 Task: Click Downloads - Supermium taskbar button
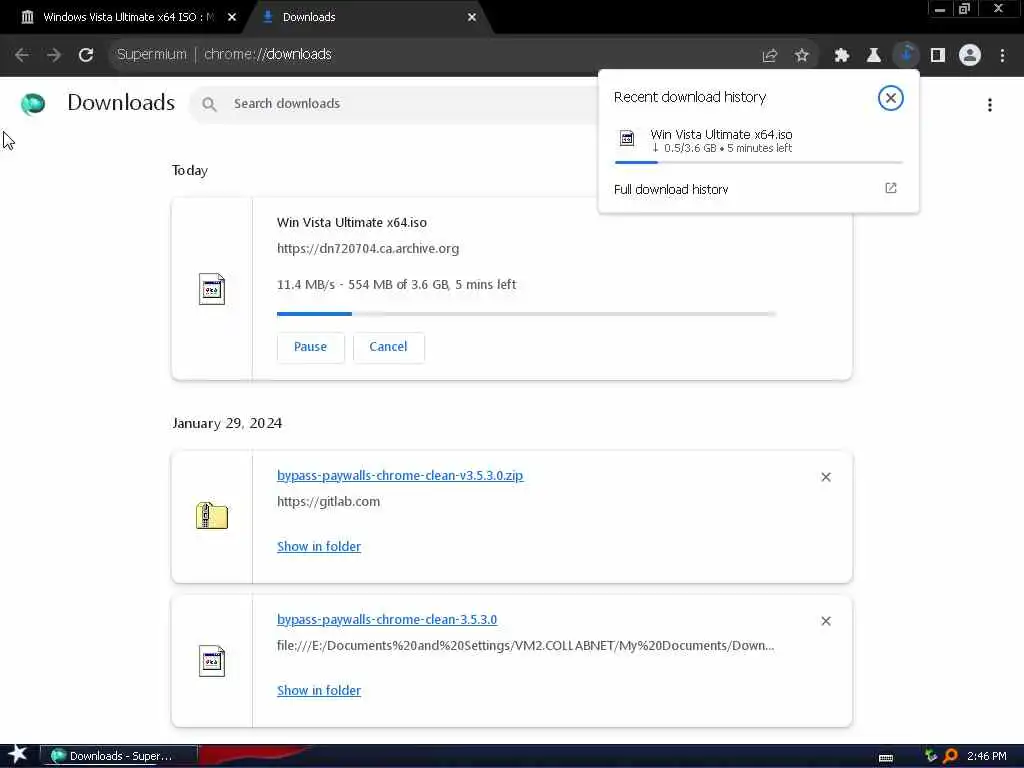tap(119, 756)
